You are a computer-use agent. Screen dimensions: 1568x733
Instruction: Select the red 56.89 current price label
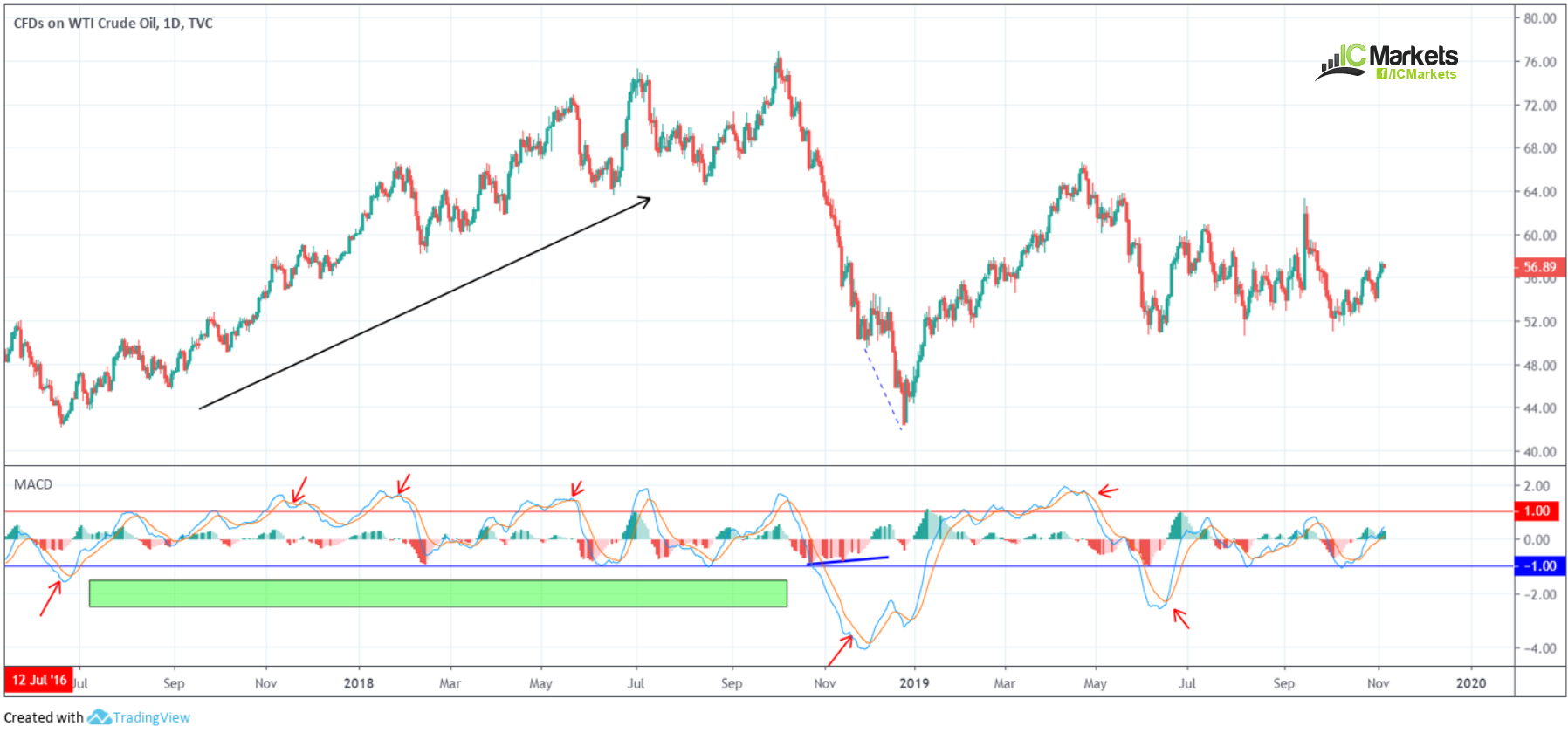tap(1539, 267)
